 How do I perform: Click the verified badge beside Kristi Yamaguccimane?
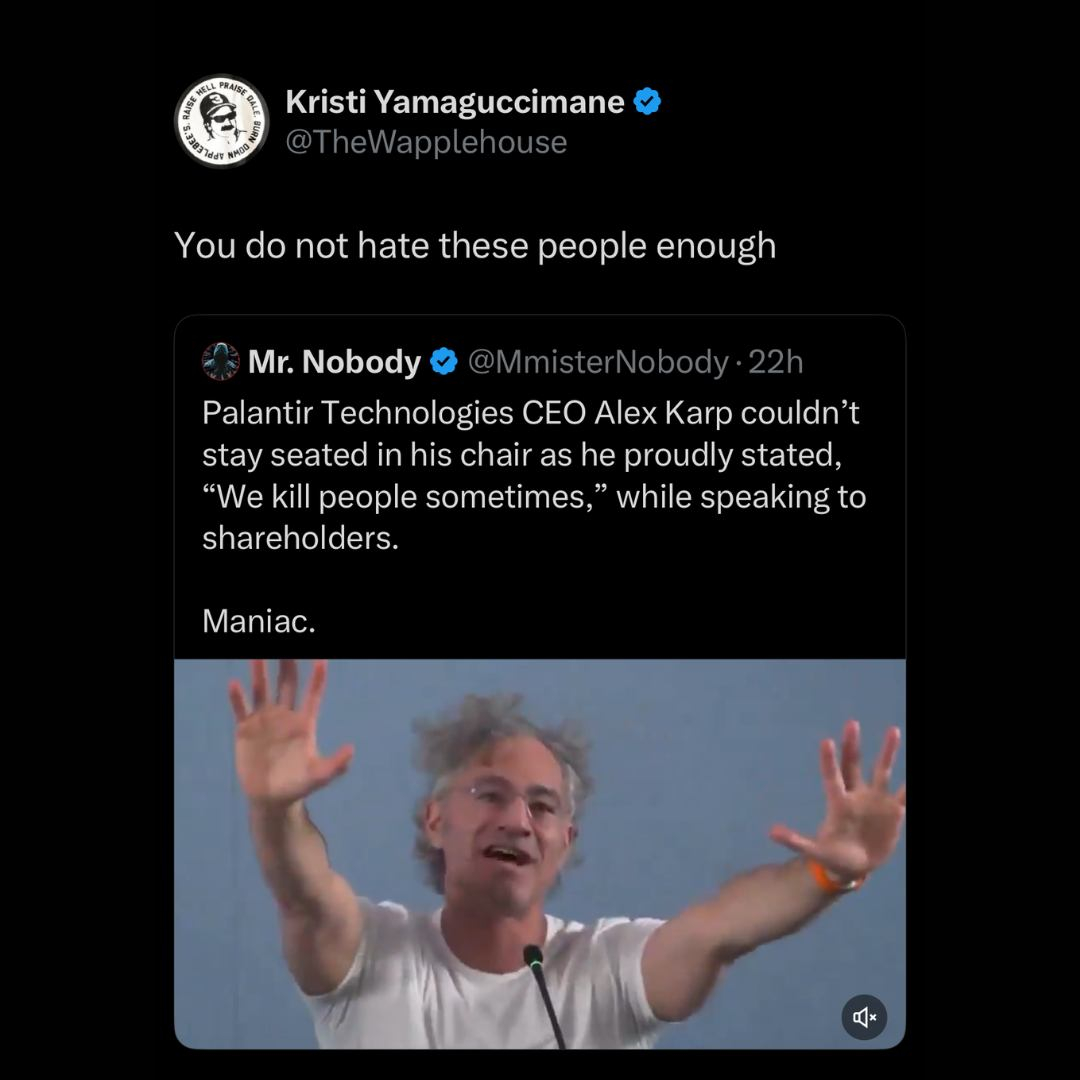click(648, 102)
